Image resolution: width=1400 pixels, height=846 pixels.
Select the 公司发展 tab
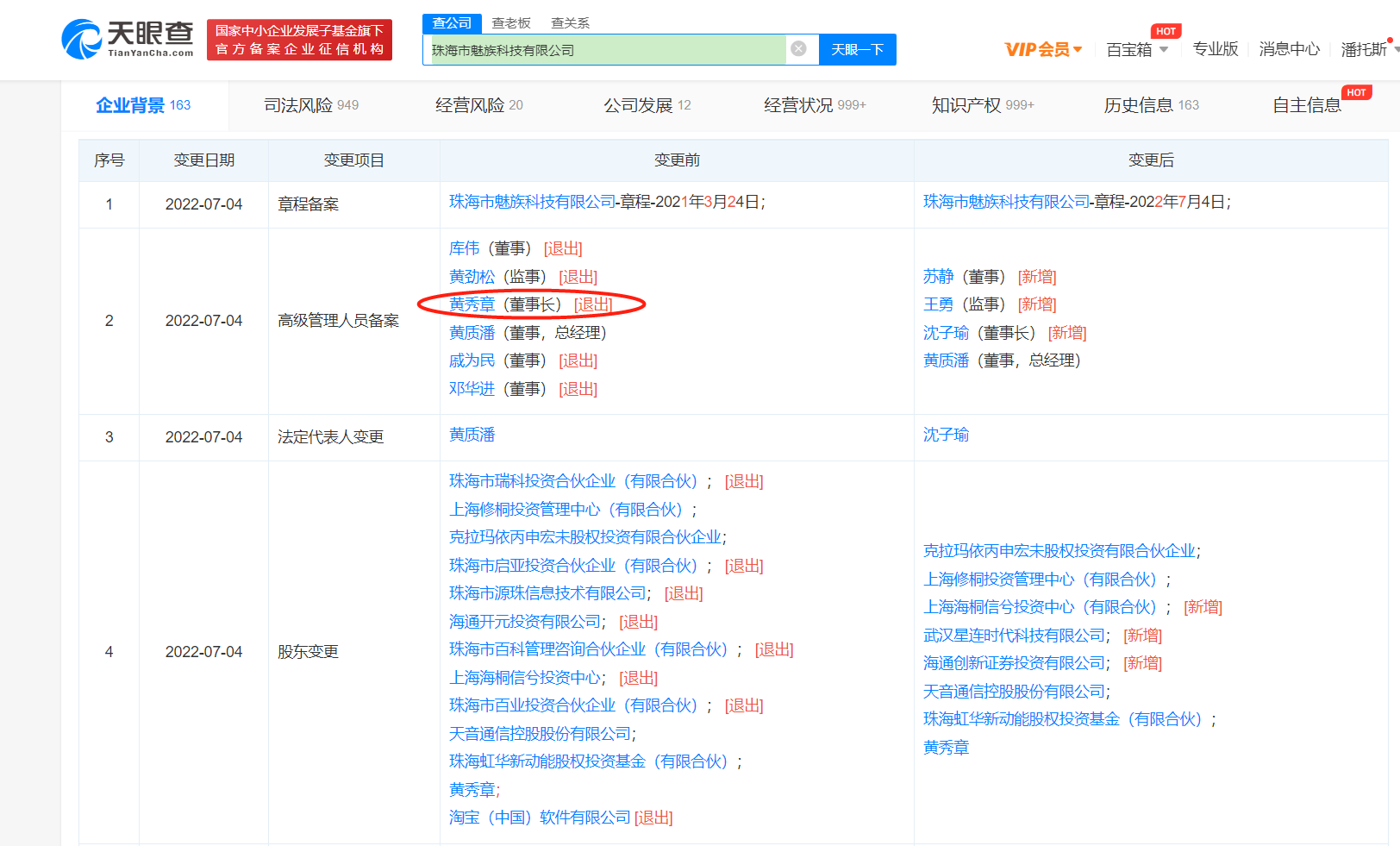(647, 105)
